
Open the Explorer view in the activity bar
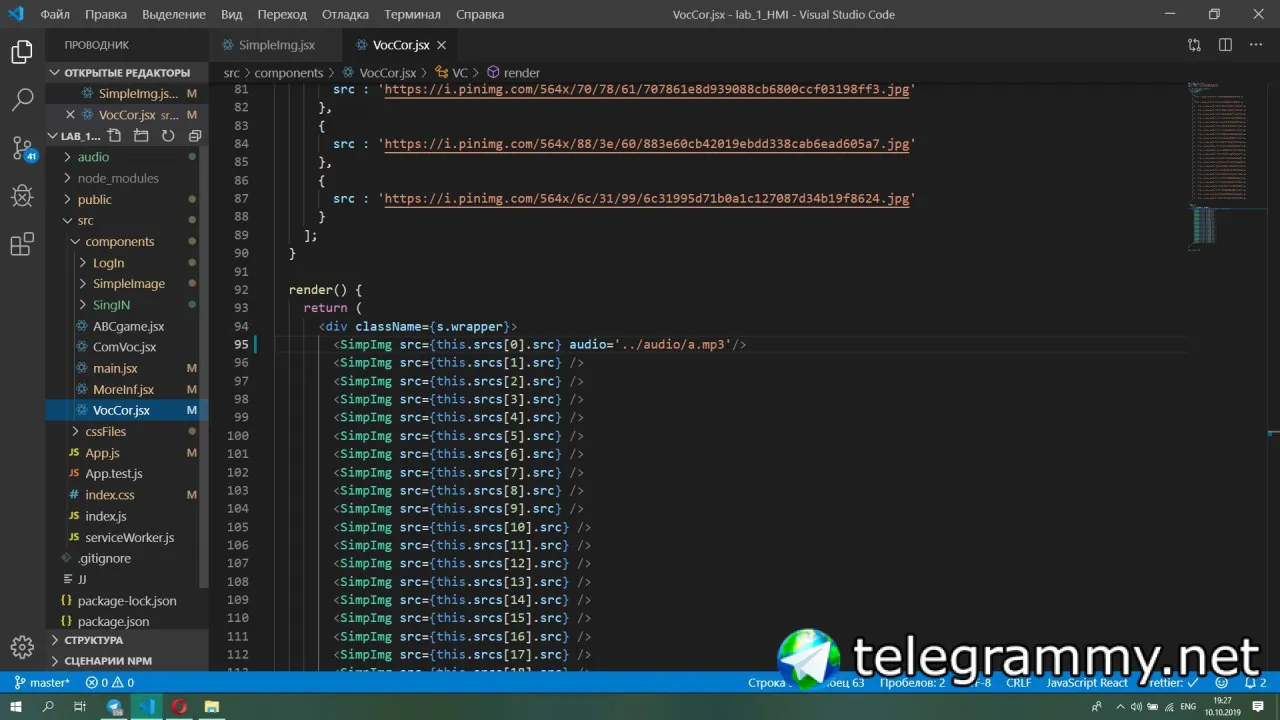pyautogui.click(x=22, y=52)
